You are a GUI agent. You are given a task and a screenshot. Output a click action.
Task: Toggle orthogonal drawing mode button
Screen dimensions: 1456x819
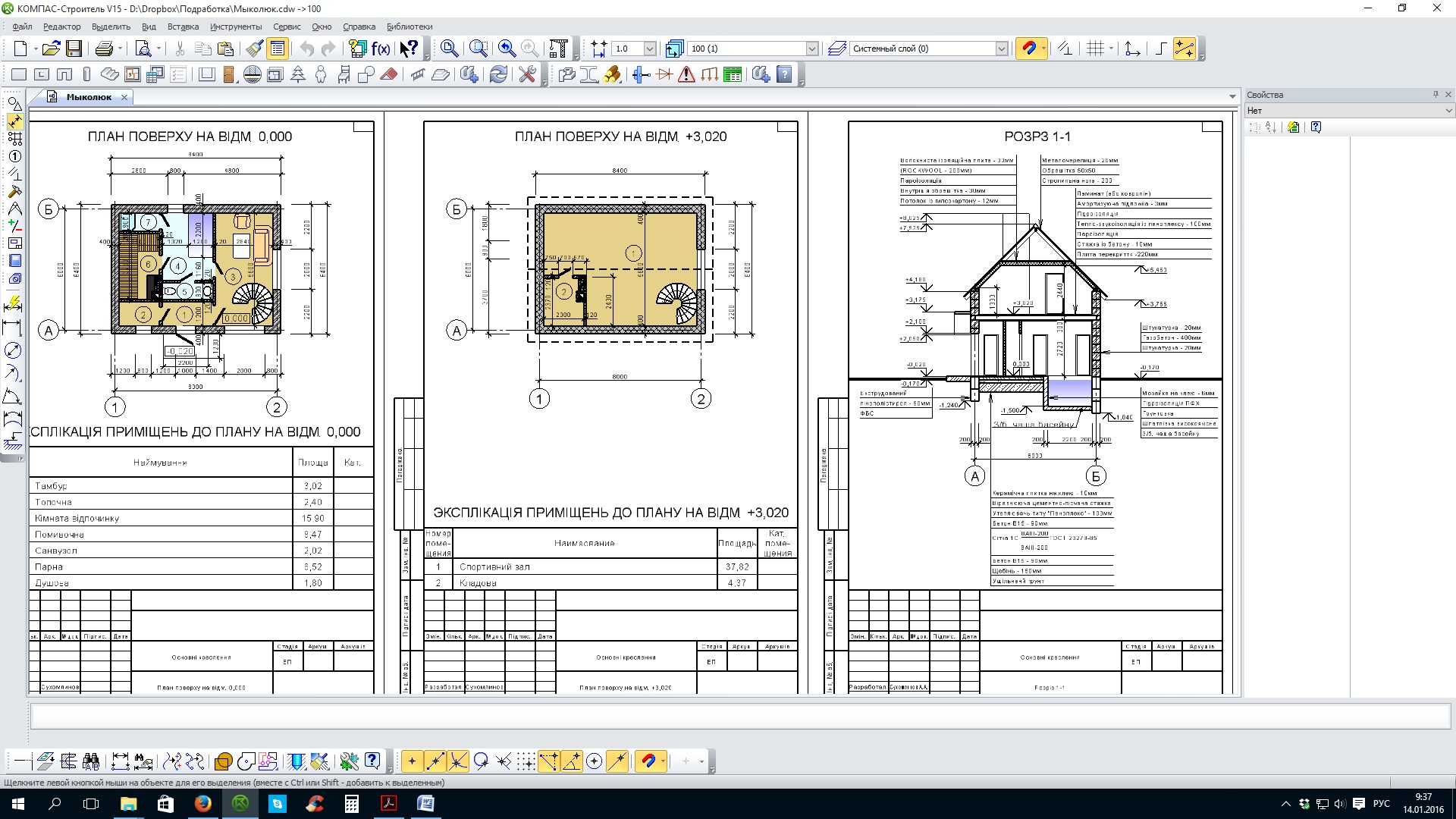(1159, 49)
